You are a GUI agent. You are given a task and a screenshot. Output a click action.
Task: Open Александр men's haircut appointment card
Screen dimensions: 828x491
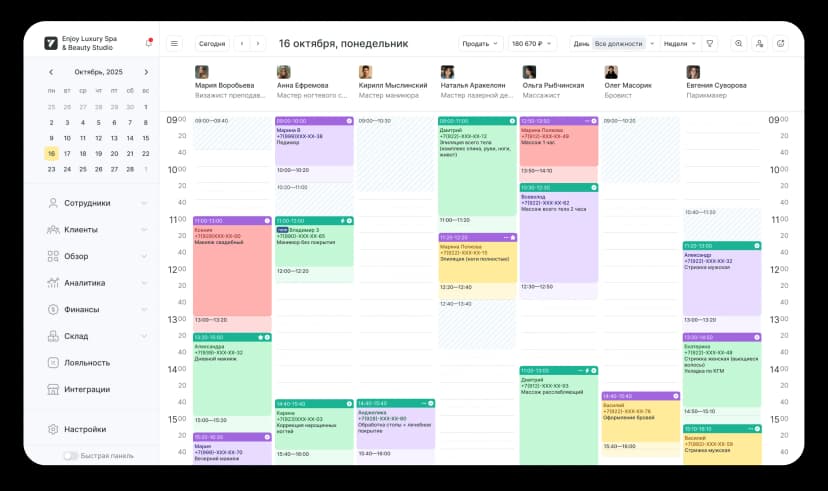(x=722, y=278)
